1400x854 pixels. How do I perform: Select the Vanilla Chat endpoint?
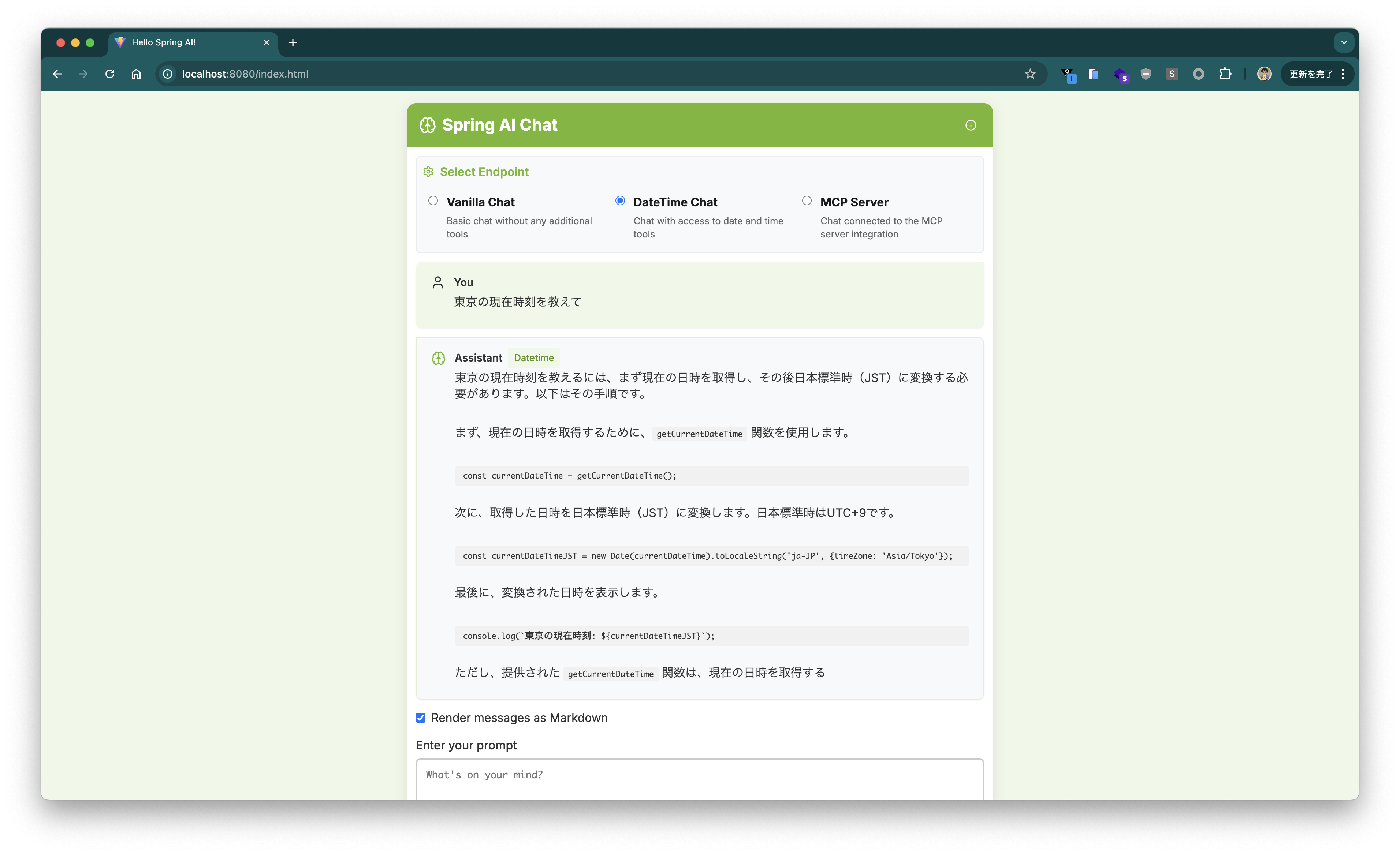pos(433,201)
